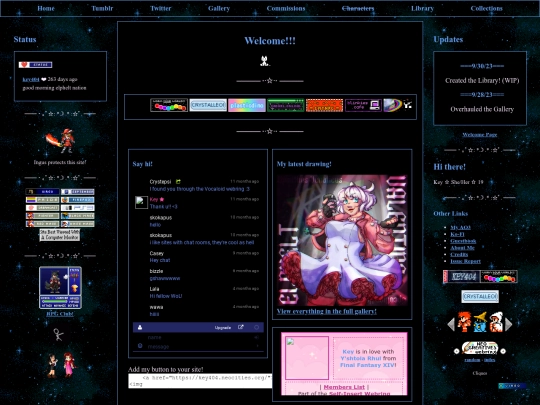Open the My AO3 link
Screen dimensions: 540x405
[460, 227]
